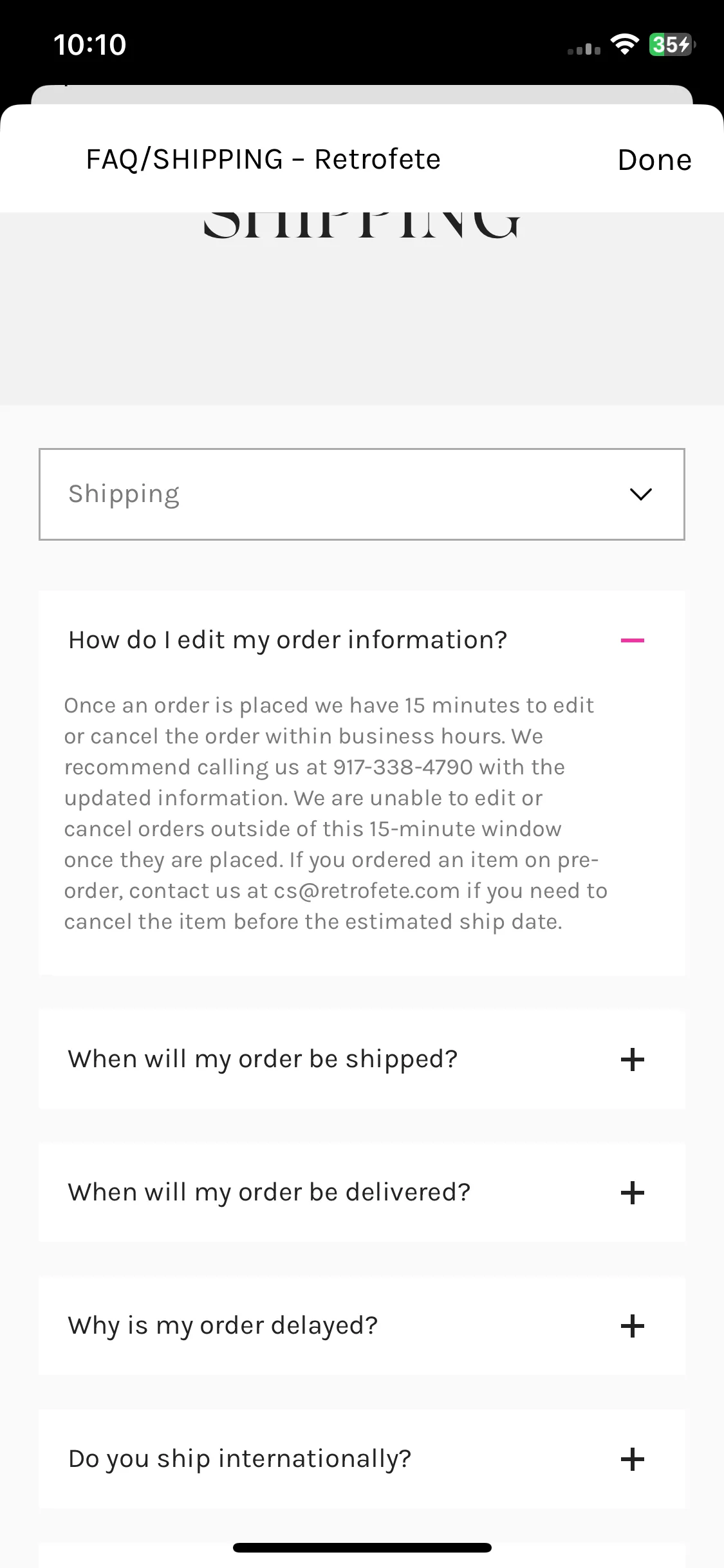Tap plus icon beside 'Why is my order delayed?'

632,1326
